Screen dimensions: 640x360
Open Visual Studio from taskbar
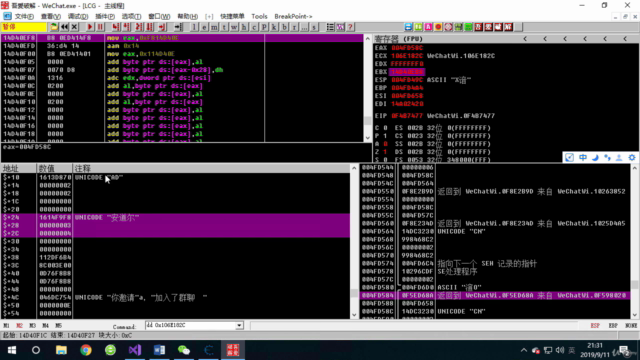pyautogui.click(x=135, y=350)
